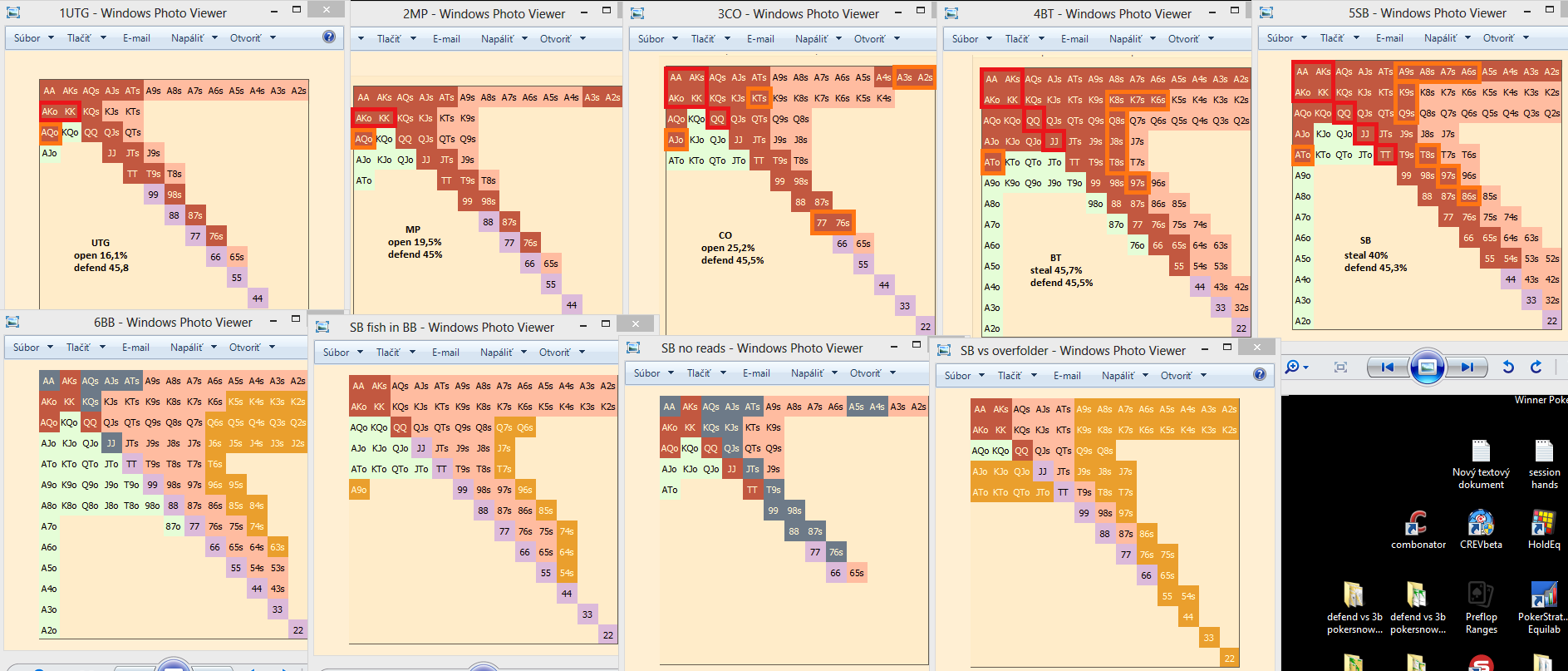Close the SB fish in BB window
The height and width of the screenshot is (671, 1568).
point(636,323)
